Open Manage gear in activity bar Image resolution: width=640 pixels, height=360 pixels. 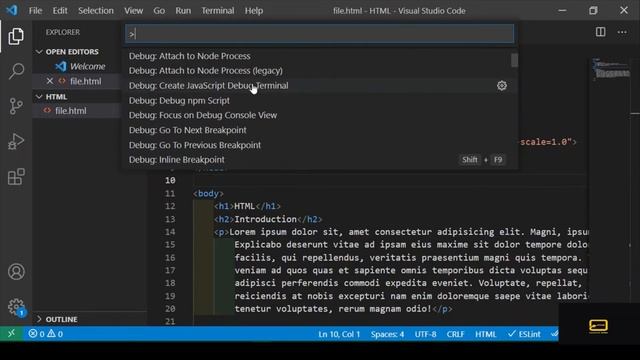(x=16, y=307)
